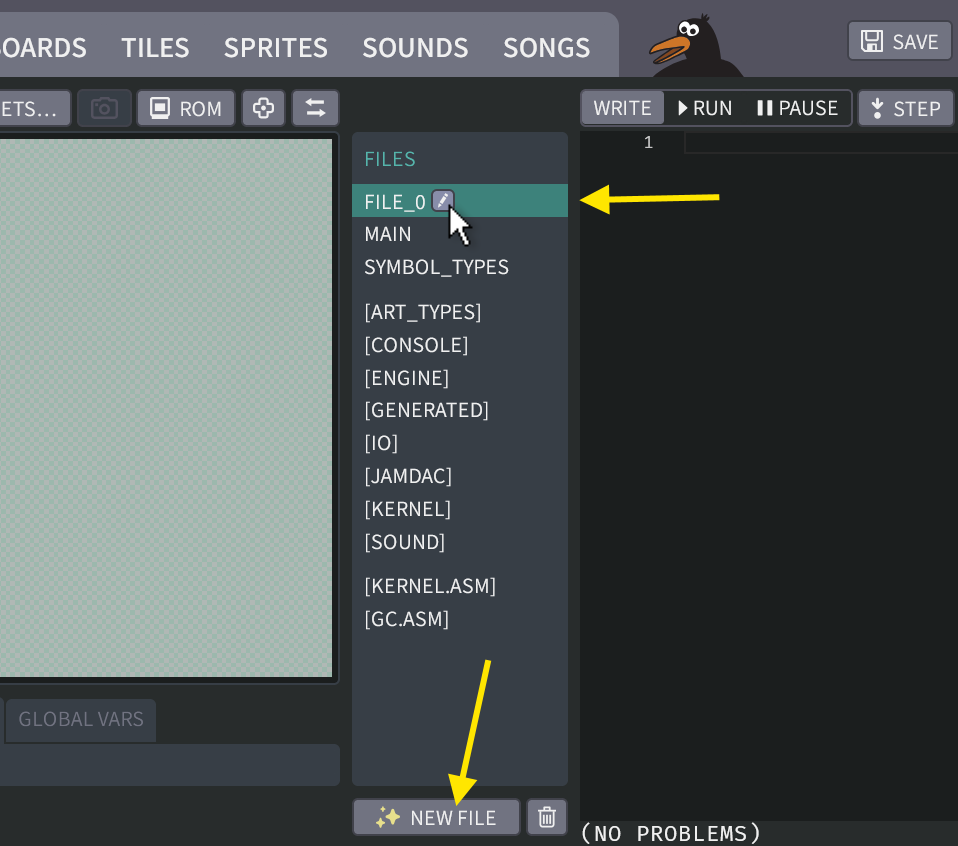Select the MAIN file in the list
958x846 pixels.
[x=387, y=234]
